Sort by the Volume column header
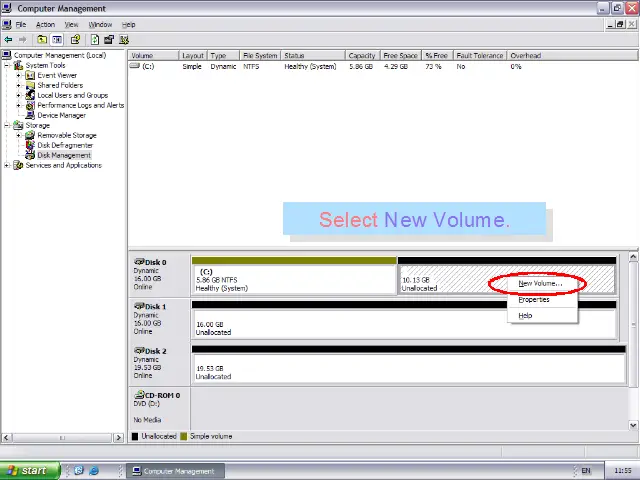Screen dimensions: 640x480 click(153, 56)
